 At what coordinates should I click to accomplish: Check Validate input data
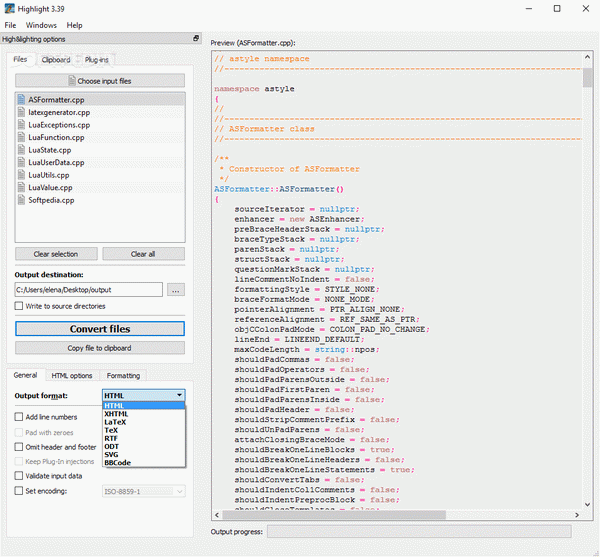(19, 476)
